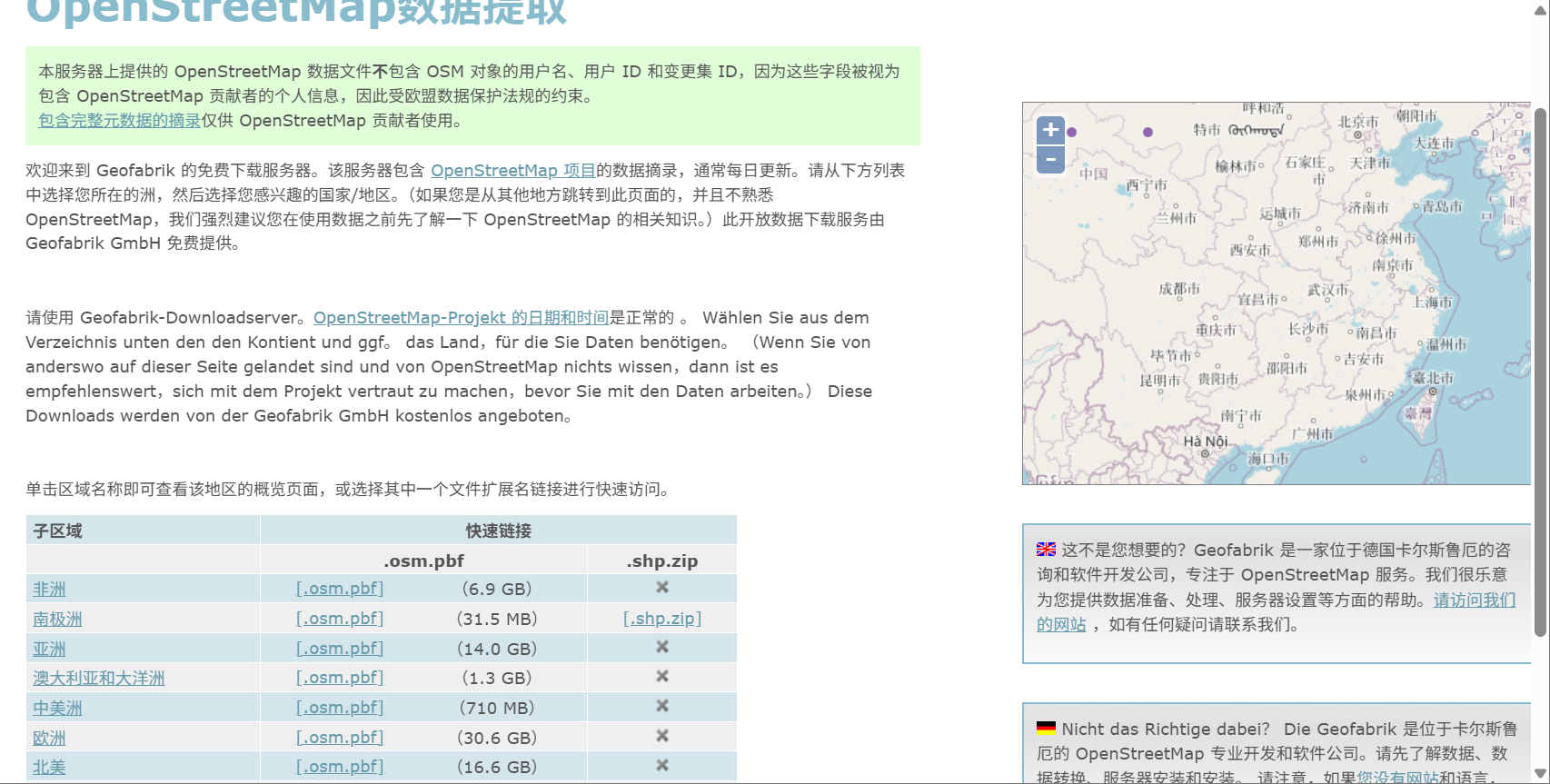The height and width of the screenshot is (784, 1550).
Task: Click the (16.6 GB) size for 北美
Action: [497, 767]
